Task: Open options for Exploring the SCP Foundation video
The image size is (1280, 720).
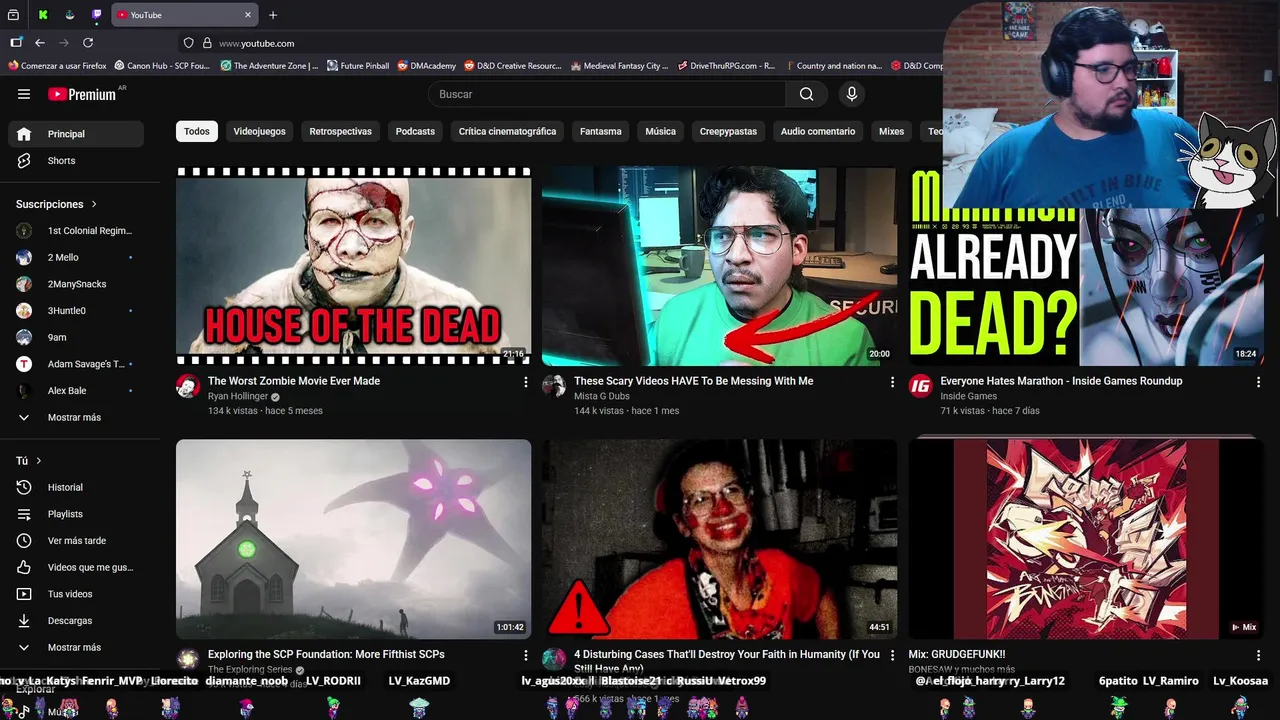Action: pyautogui.click(x=526, y=655)
